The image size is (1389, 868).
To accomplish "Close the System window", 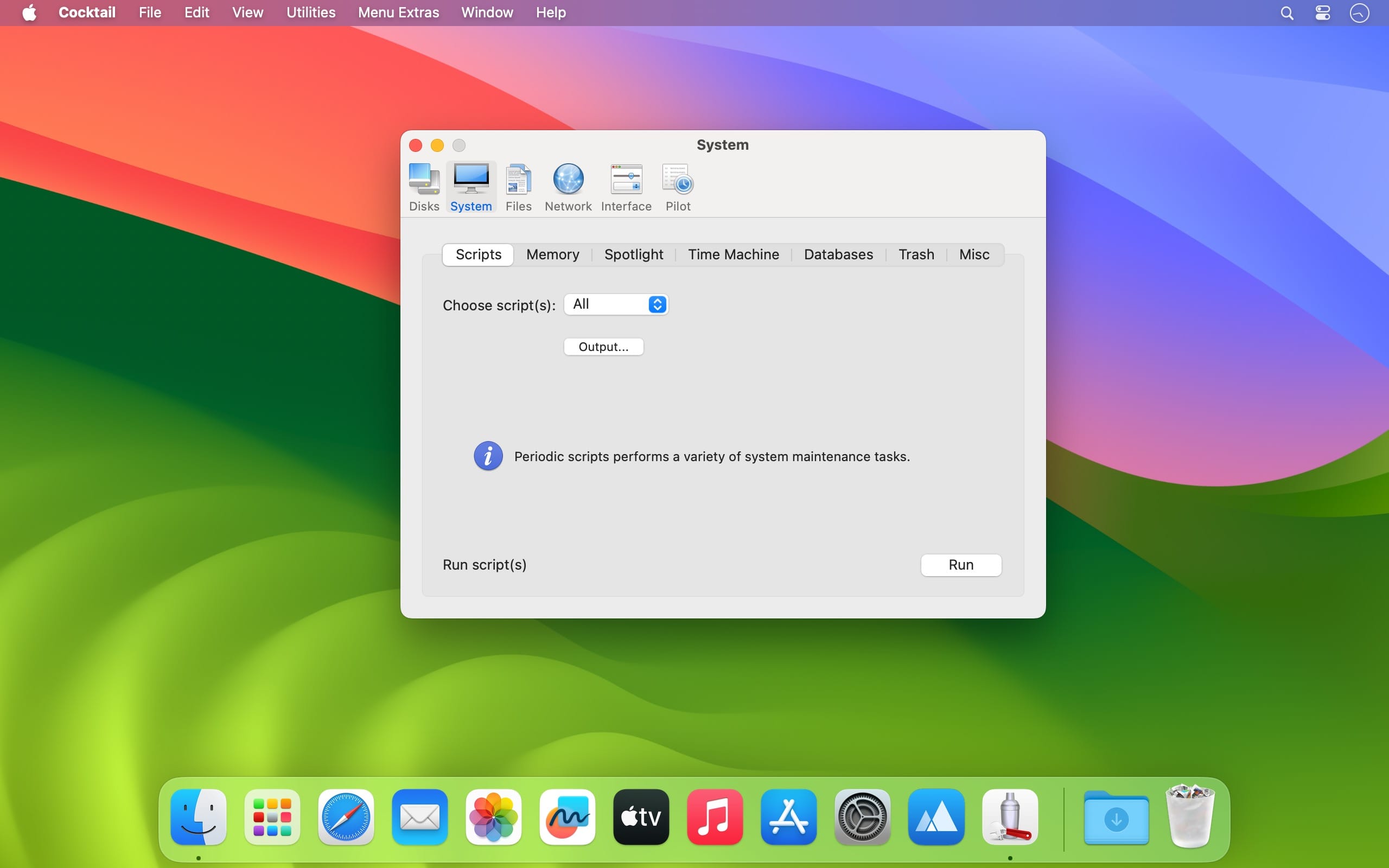I will (416, 145).
